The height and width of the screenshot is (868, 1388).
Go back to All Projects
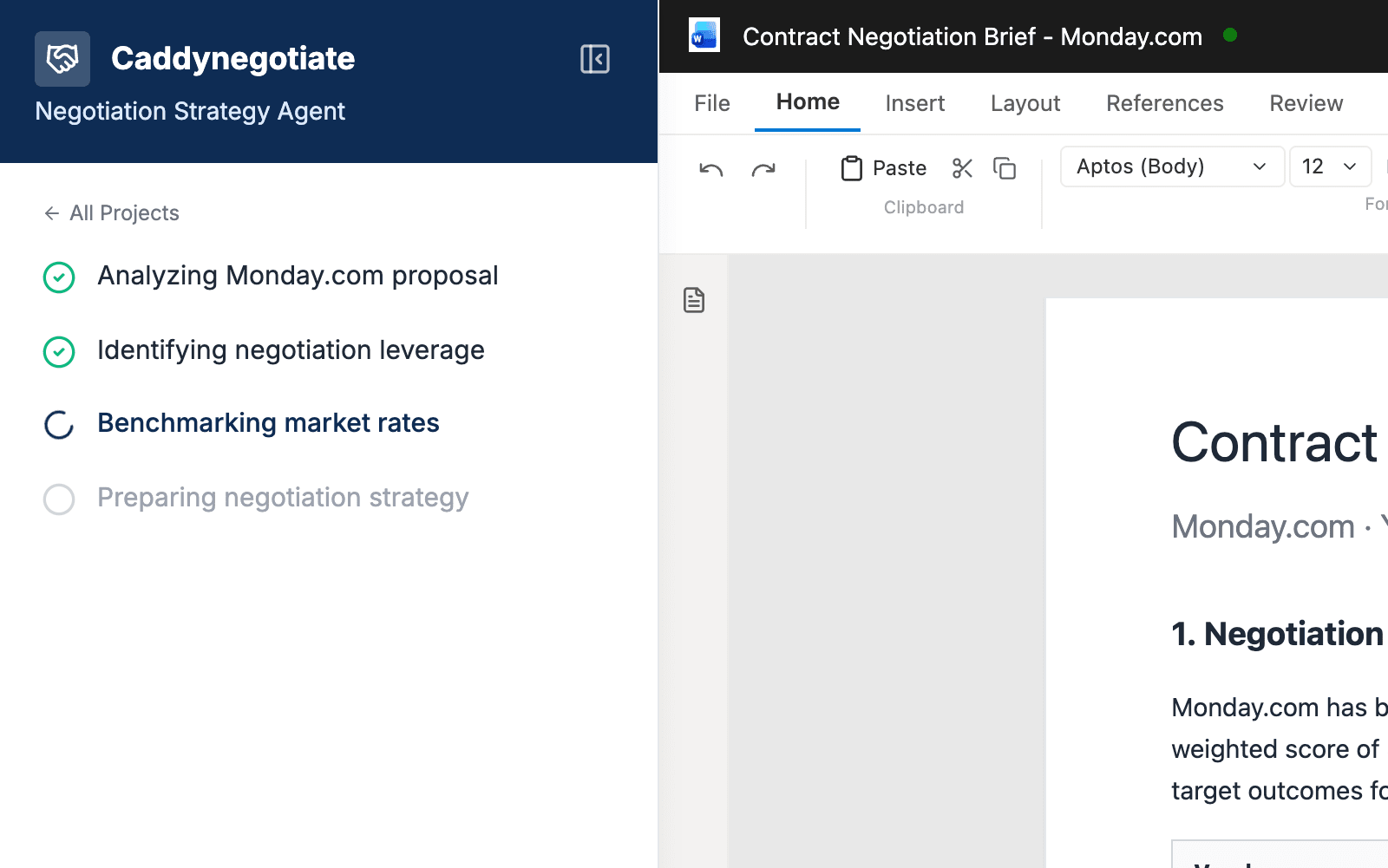(x=112, y=213)
